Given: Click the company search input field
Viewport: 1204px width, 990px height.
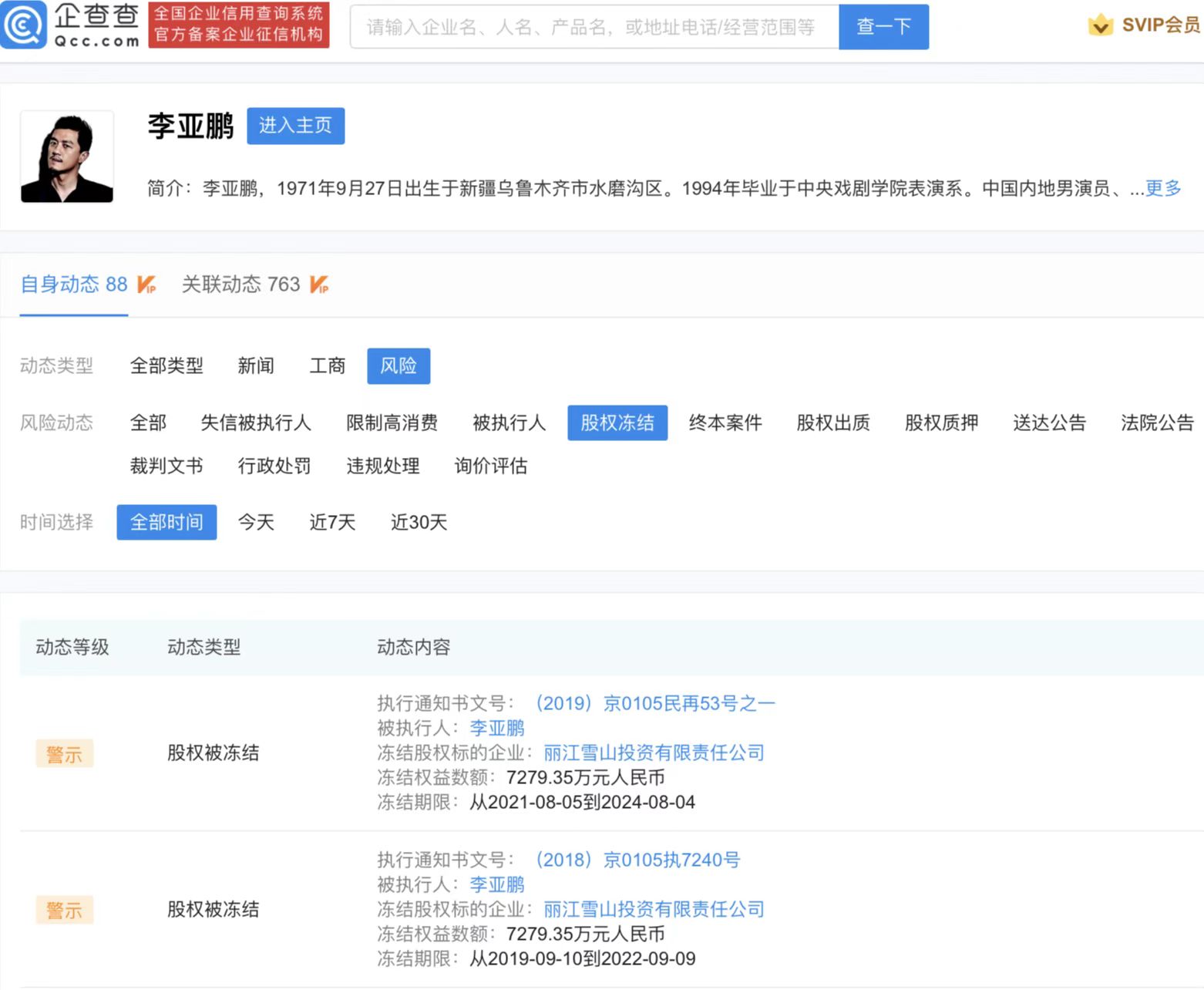Looking at the screenshot, I should [x=594, y=27].
